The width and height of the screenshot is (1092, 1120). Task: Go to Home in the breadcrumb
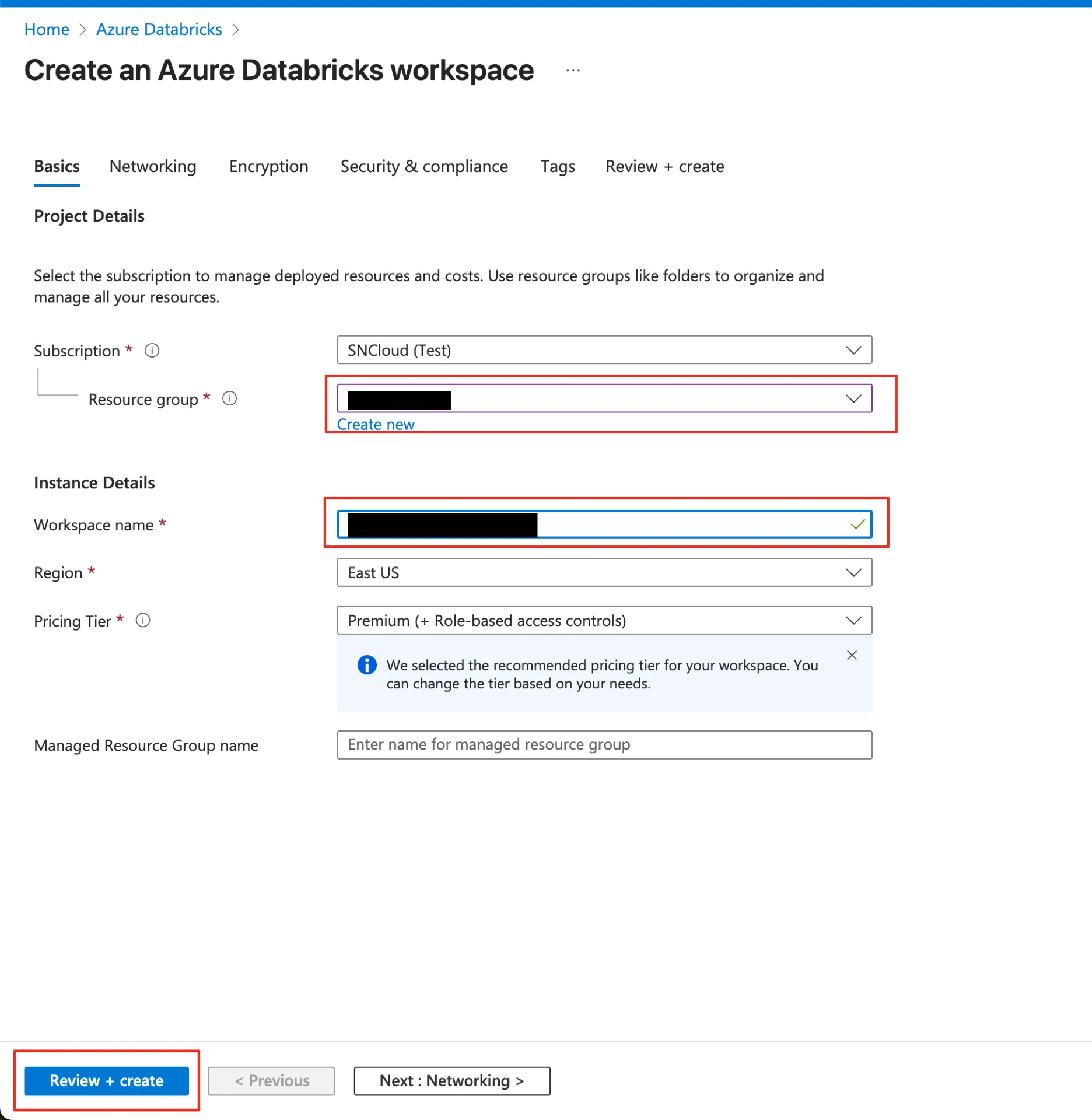(x=47, y=29)
